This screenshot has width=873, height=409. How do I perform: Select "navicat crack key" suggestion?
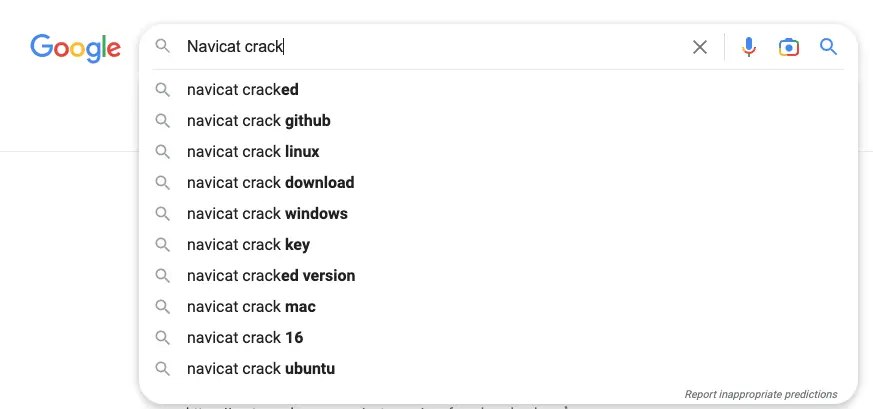[x=248, y=245]
